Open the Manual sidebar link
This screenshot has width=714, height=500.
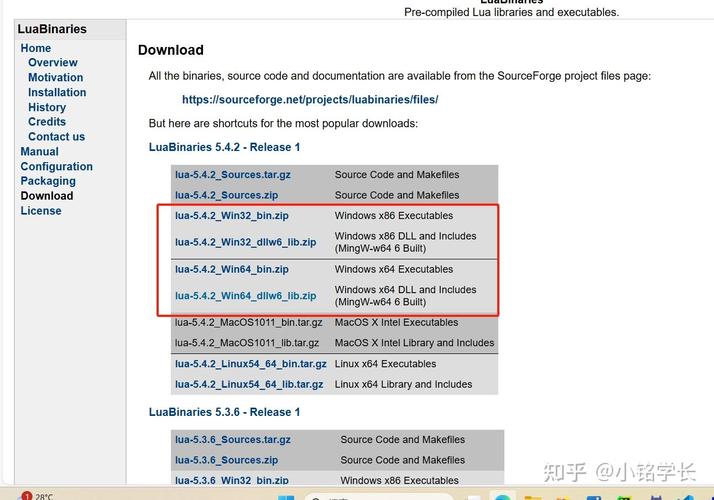(x=40, y=152)
